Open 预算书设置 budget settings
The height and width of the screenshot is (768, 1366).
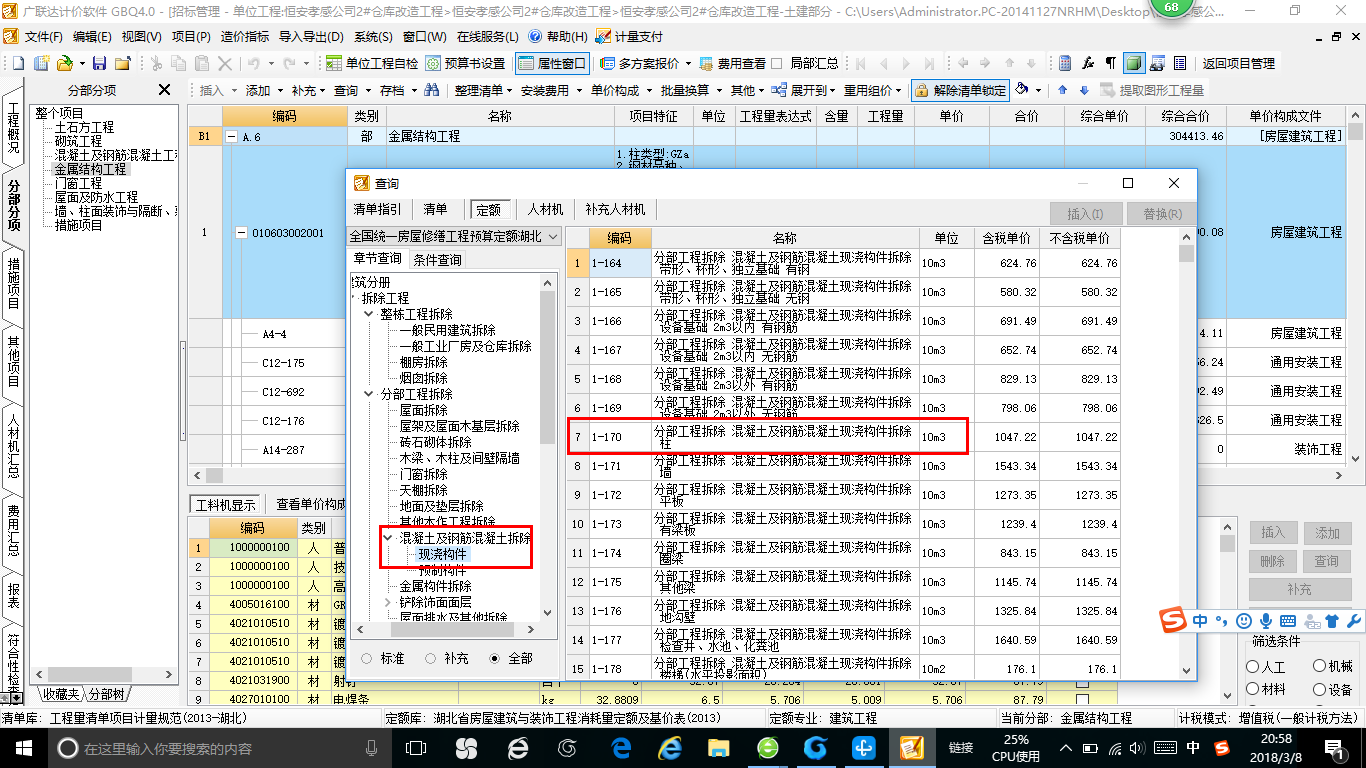466,63
